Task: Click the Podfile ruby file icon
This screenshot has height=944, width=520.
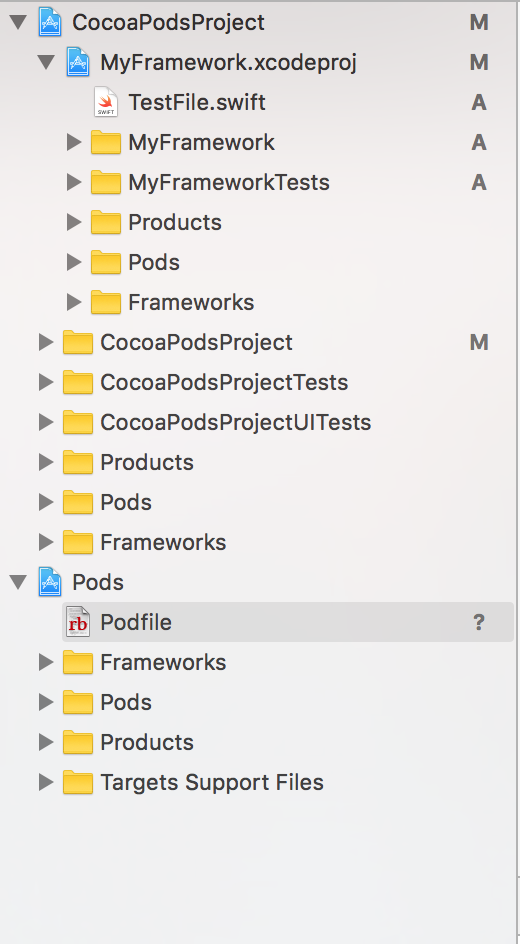Action: tap(78, 622)
